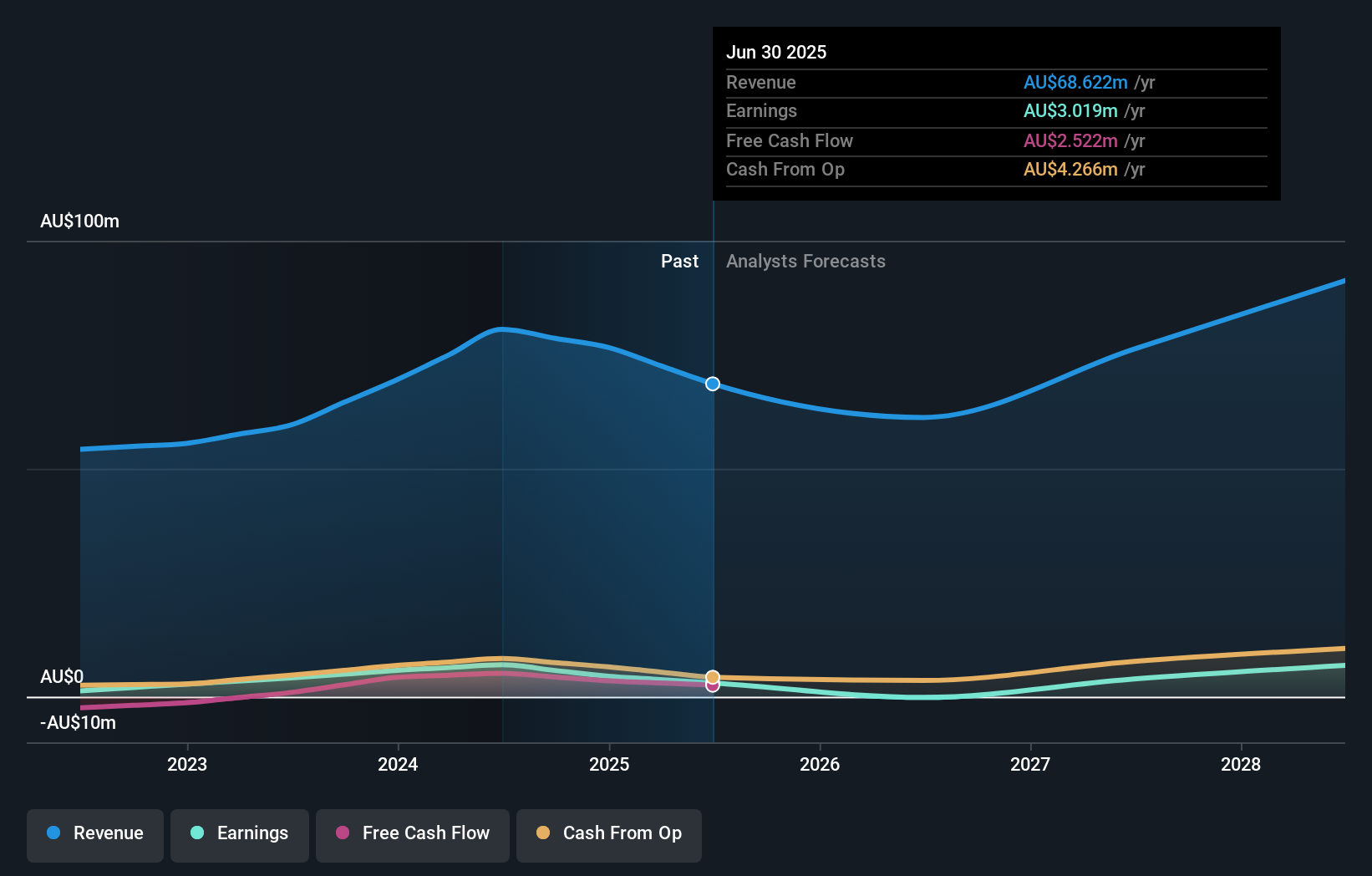The image size is (1372, 876).
Task: Click the orange Cash From Op legend dot
Action: [x=543, y=833]
